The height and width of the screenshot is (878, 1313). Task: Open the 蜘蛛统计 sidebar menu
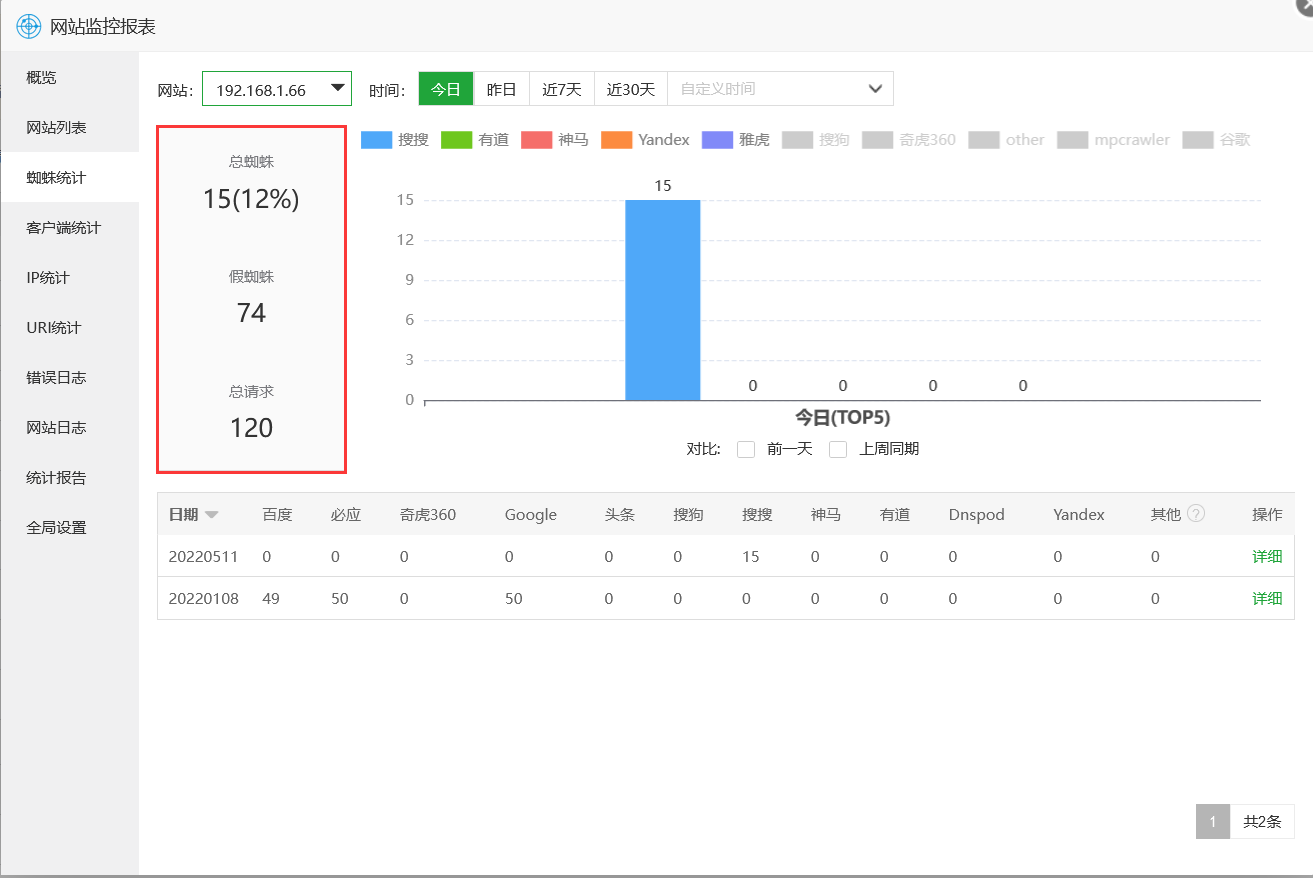70,177
